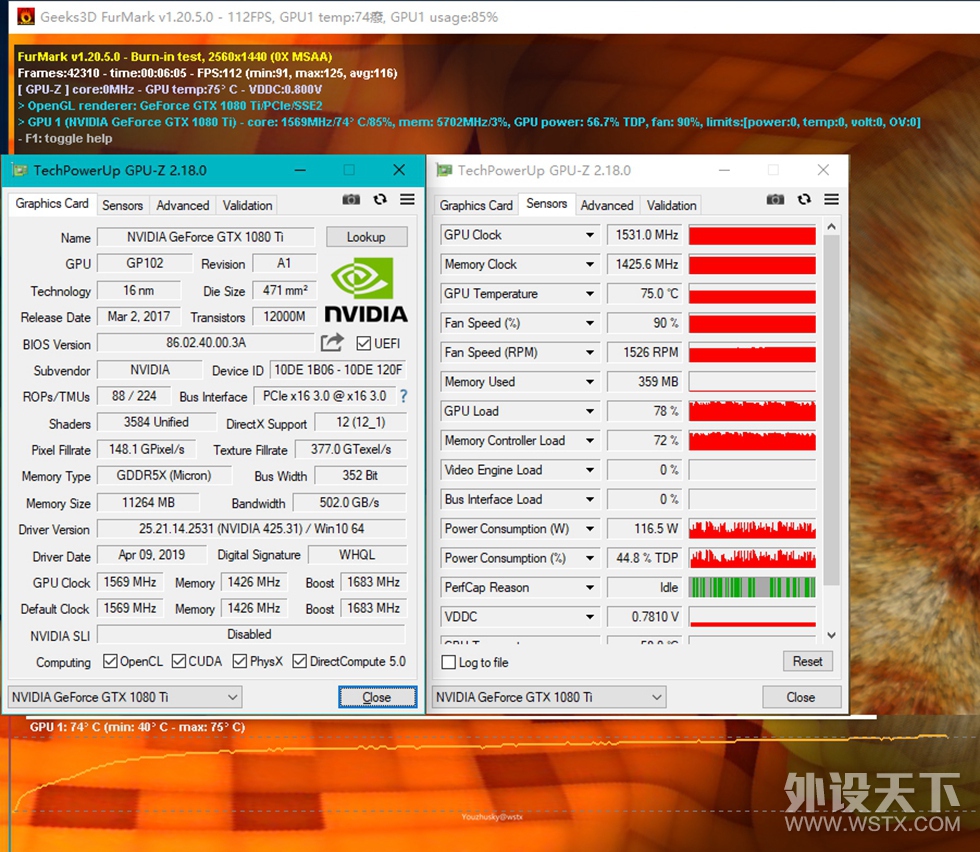
Task: Click the Bus Interface question mark icon
Action: [403, 396]
